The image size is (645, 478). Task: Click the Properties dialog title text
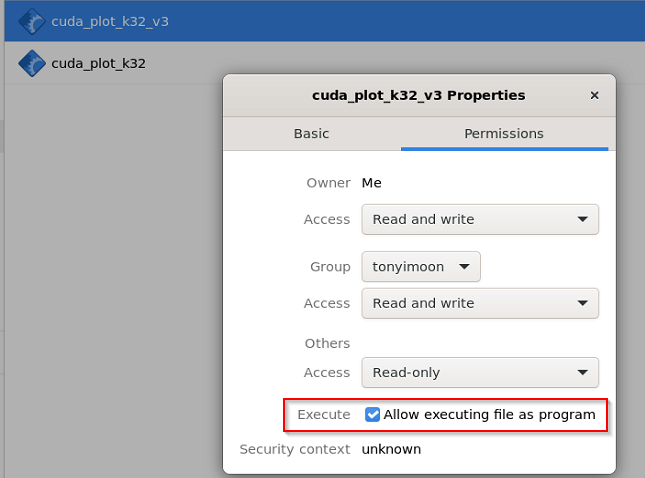[418, 96]
